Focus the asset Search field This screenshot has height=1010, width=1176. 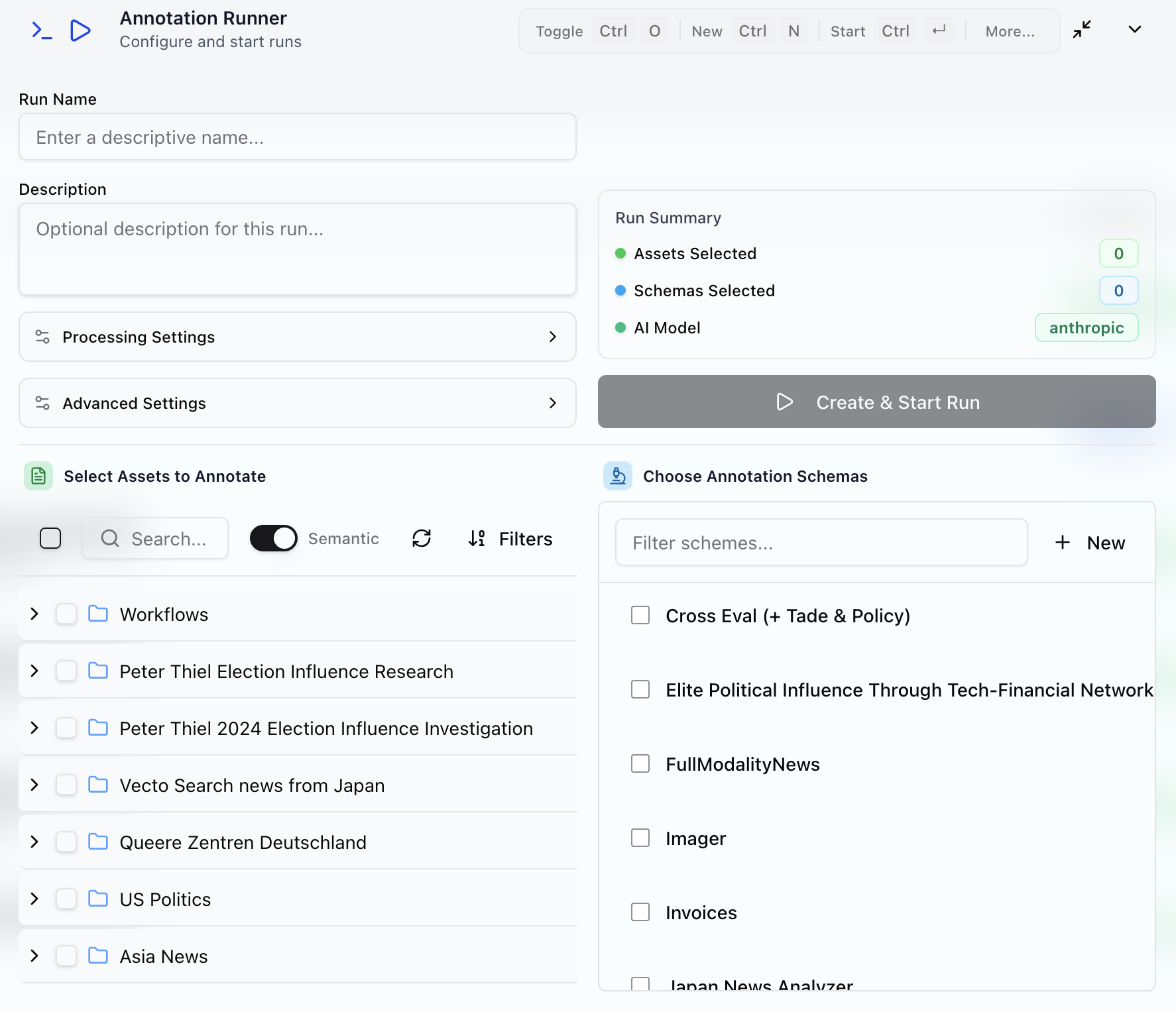(155, 538)
